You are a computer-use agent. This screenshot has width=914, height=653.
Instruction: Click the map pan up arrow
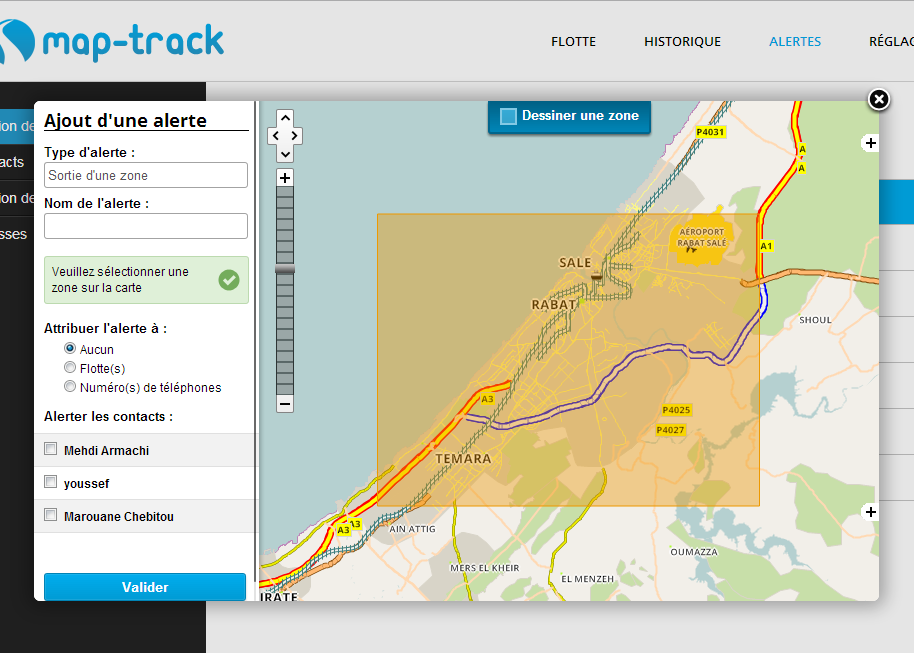(285, 119)
